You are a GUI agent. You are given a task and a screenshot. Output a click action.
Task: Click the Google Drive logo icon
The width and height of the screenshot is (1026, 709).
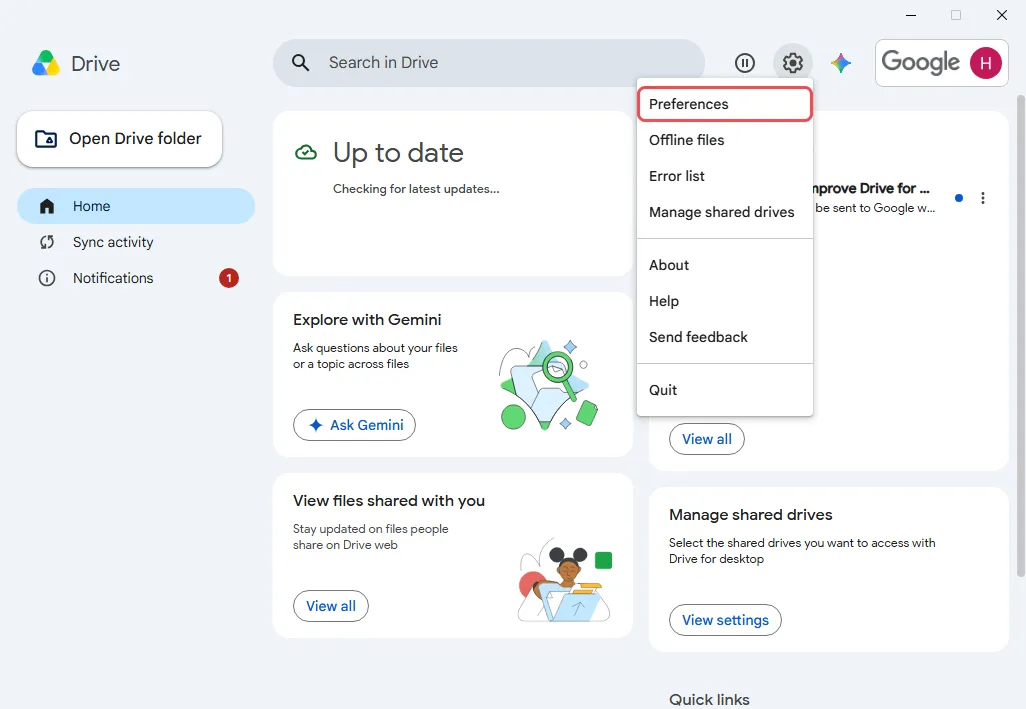click(x=46, y=63)
